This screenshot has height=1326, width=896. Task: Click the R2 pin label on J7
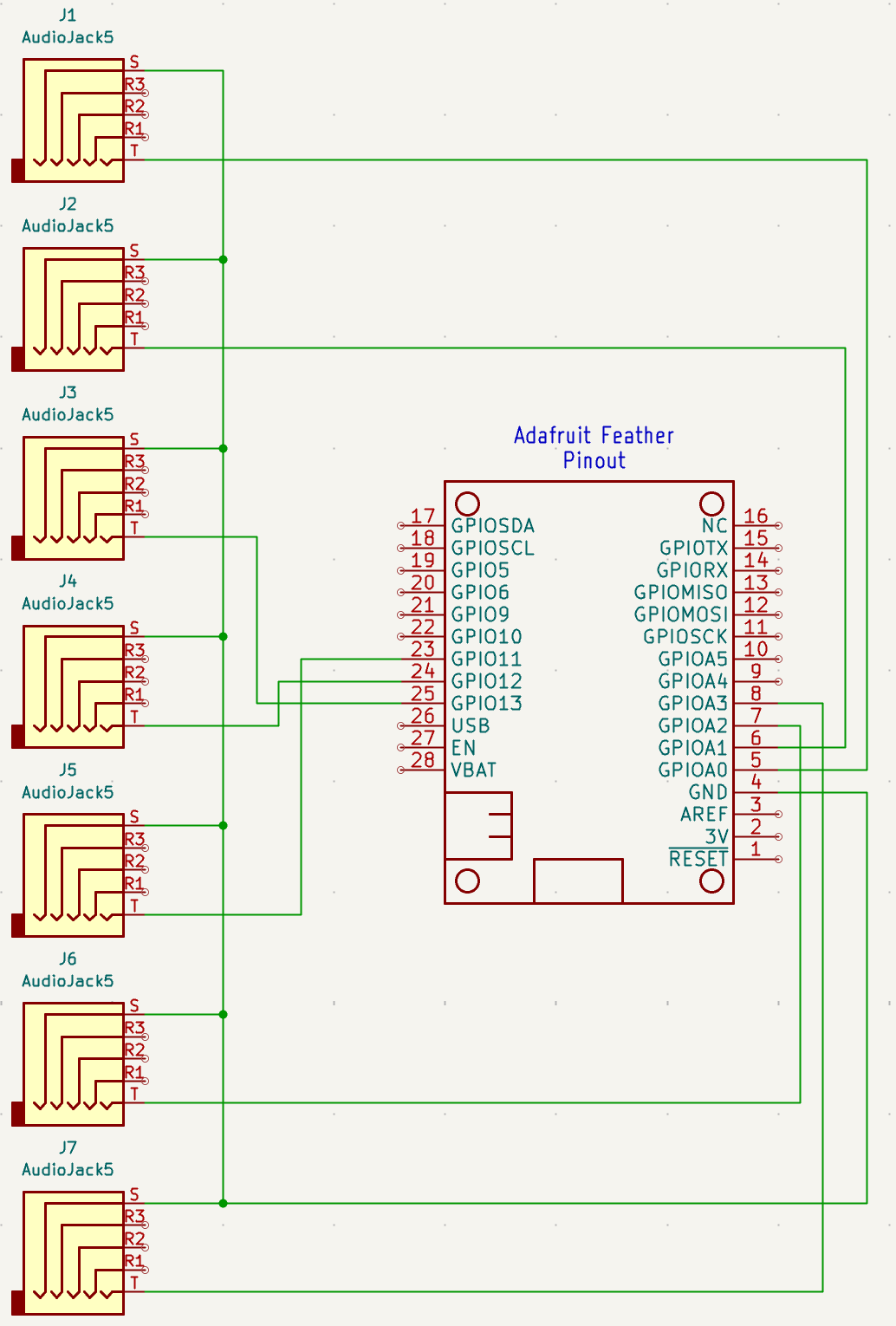134,1239
